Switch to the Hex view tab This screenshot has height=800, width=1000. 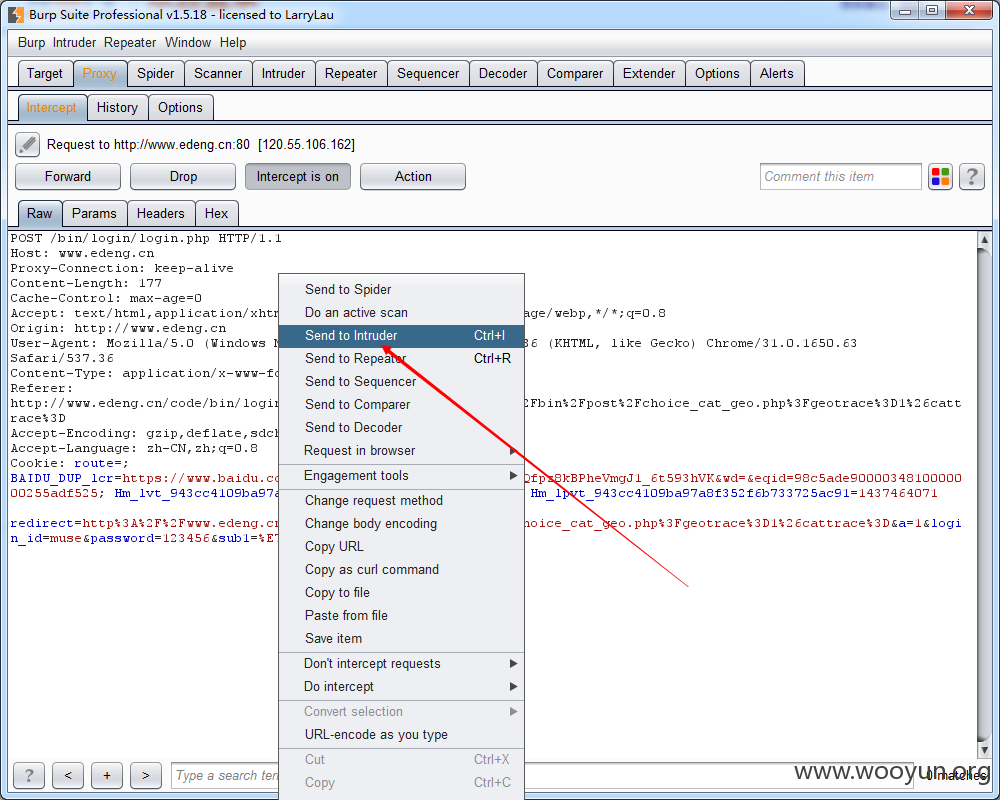pos(216,214)
